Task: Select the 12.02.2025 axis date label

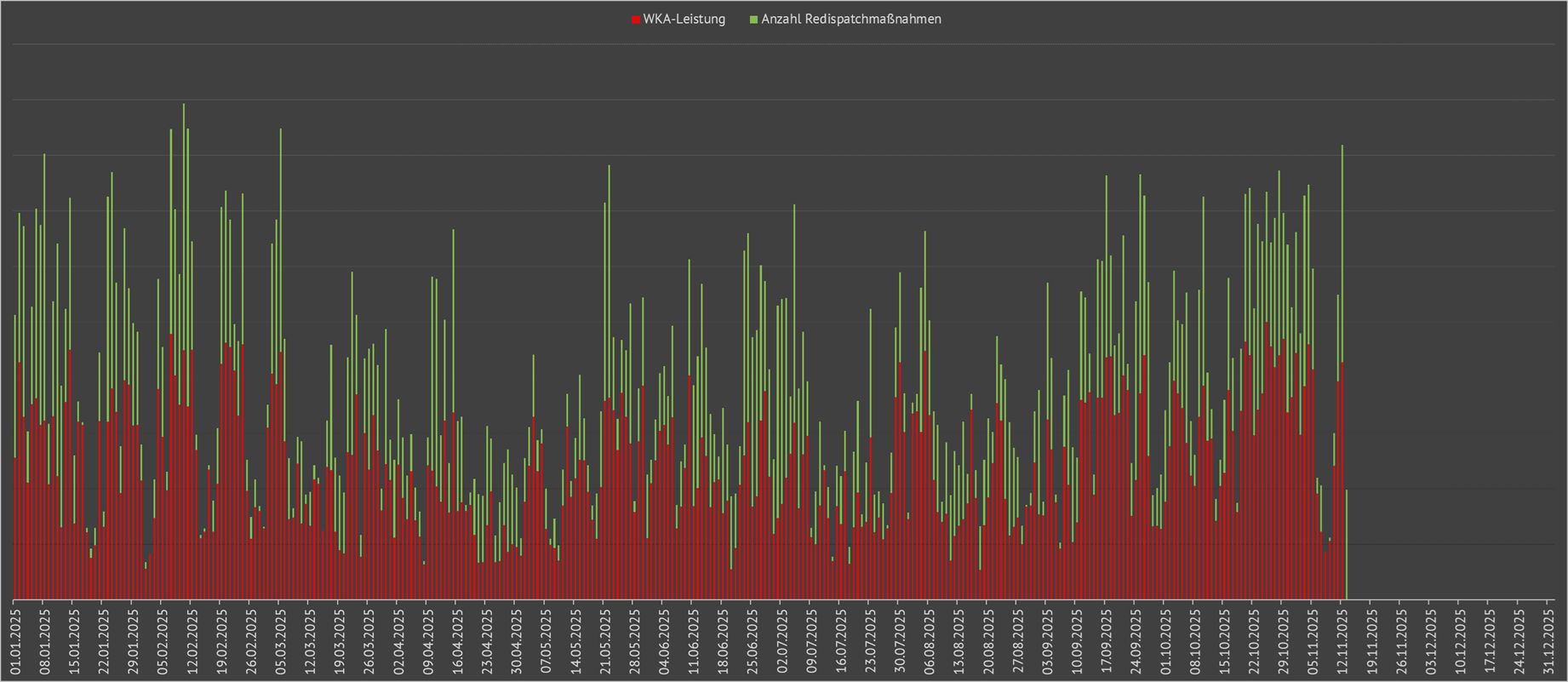Action: tap(191, 639)
